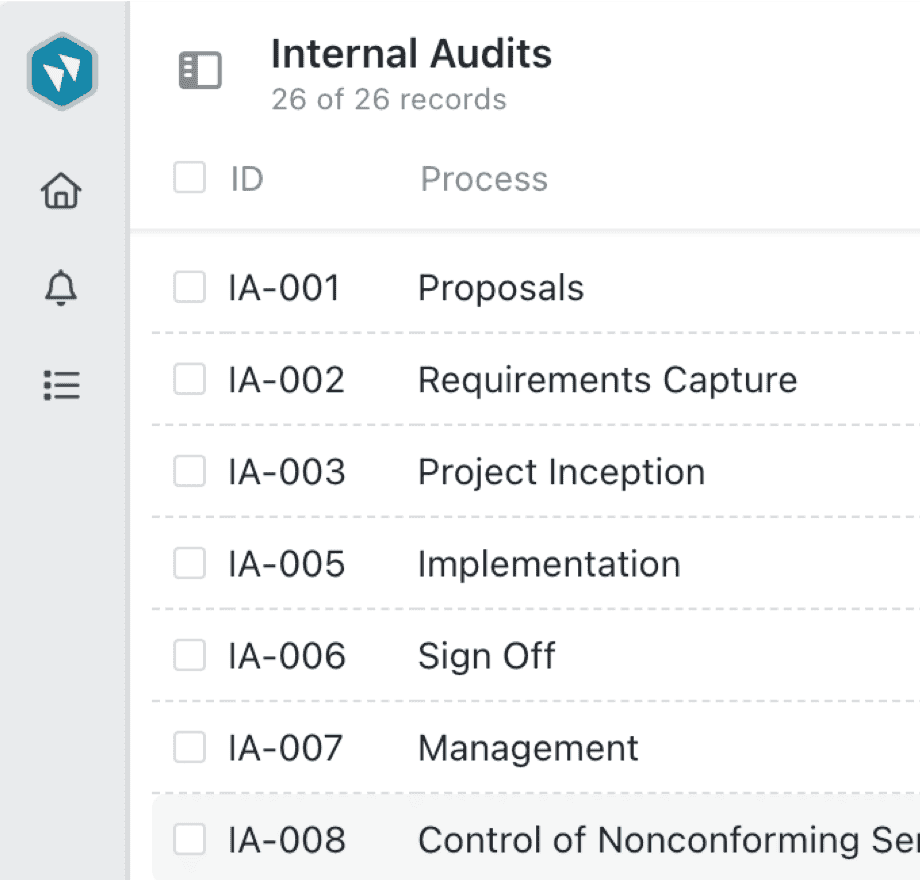Open record IA-006
This screenshot has height=880, width=920.
[x=286, y=656]
